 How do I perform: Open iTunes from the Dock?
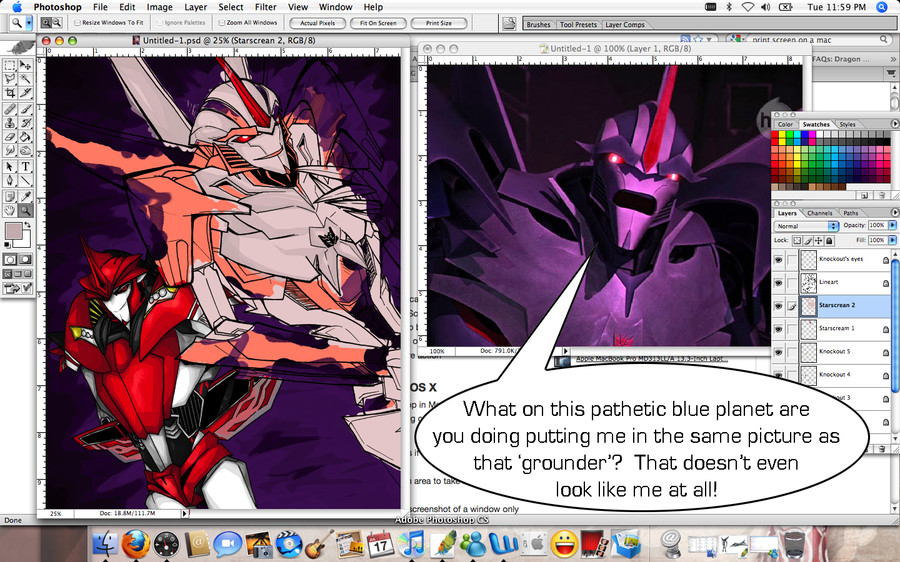tap(412, 543)
